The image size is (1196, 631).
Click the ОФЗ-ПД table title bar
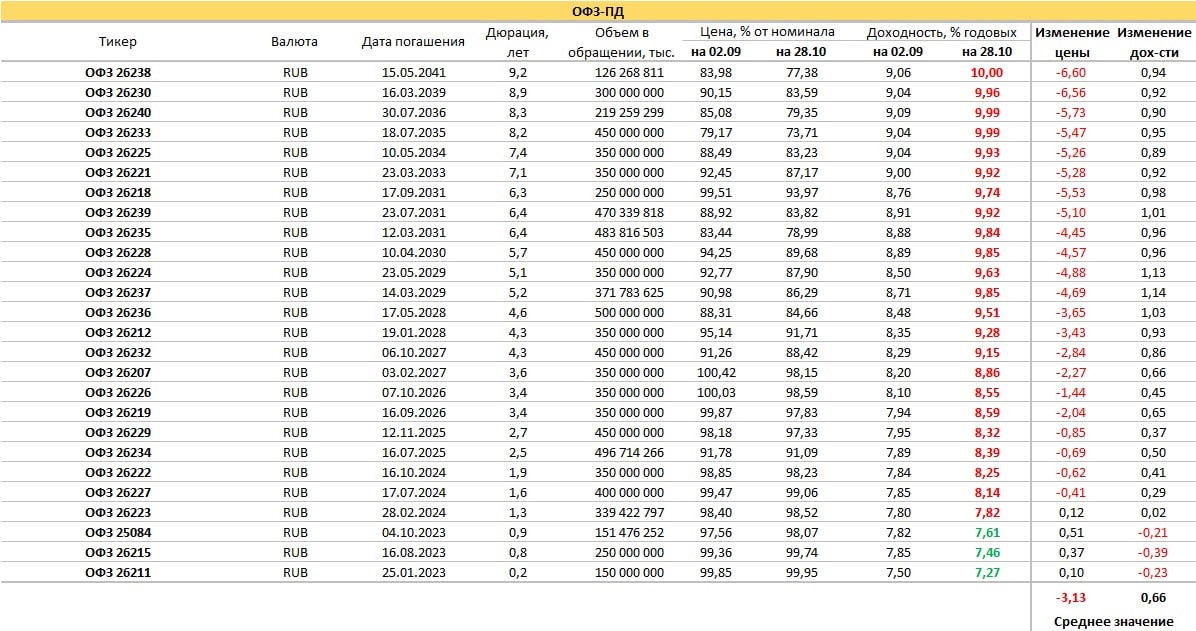coord(598,11)
